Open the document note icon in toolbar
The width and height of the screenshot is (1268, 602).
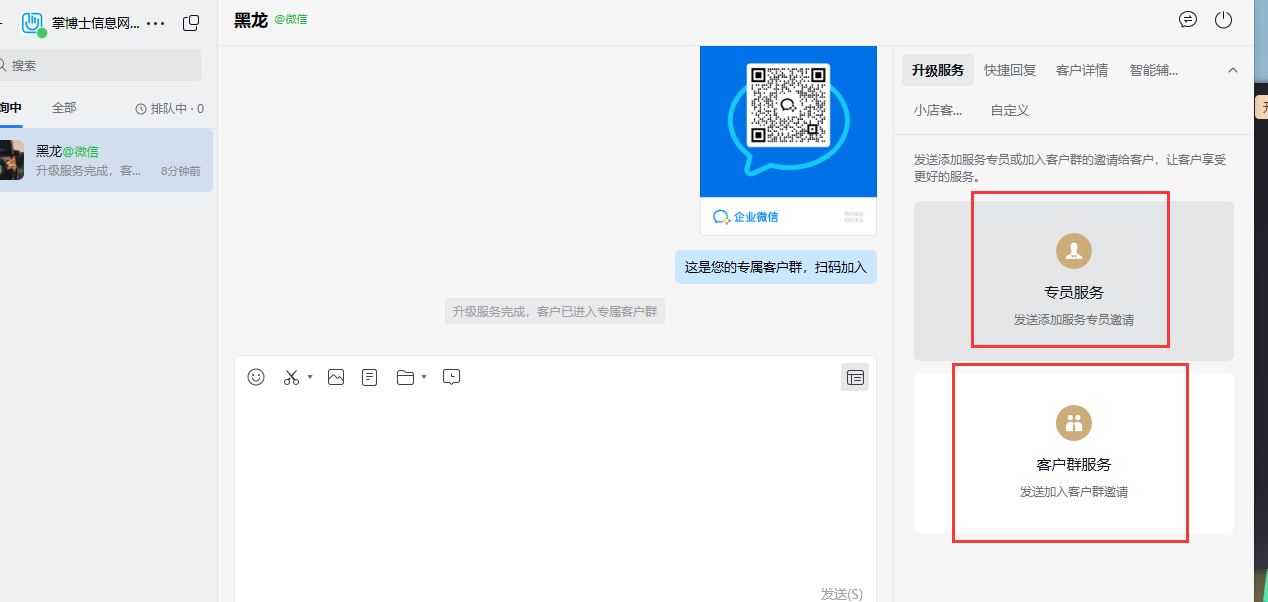click(370, 377)
